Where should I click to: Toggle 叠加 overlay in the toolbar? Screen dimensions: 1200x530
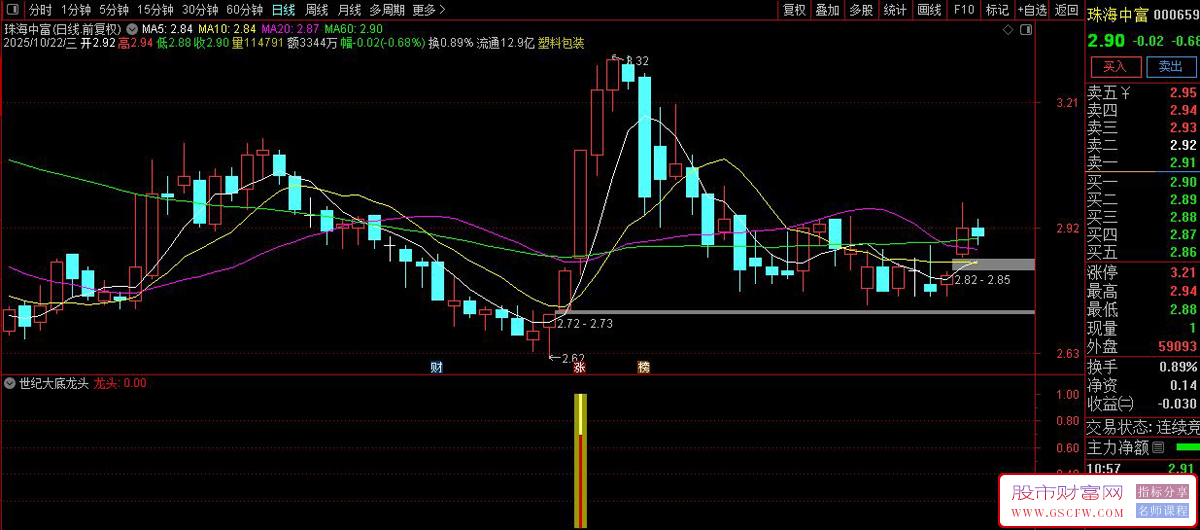(x=827, y=10)
